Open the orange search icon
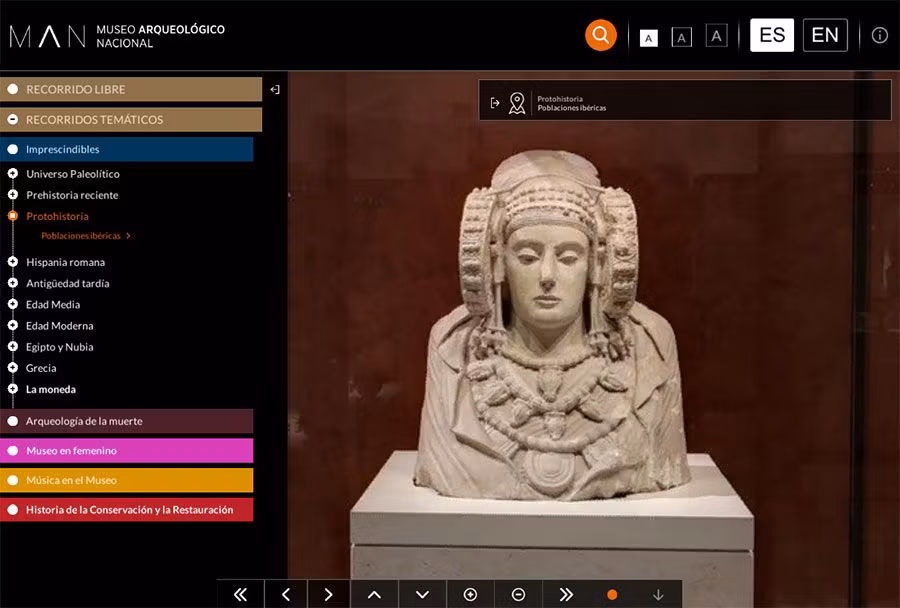The height and width of the screenshot is (608, 900). tap(600, 34)
